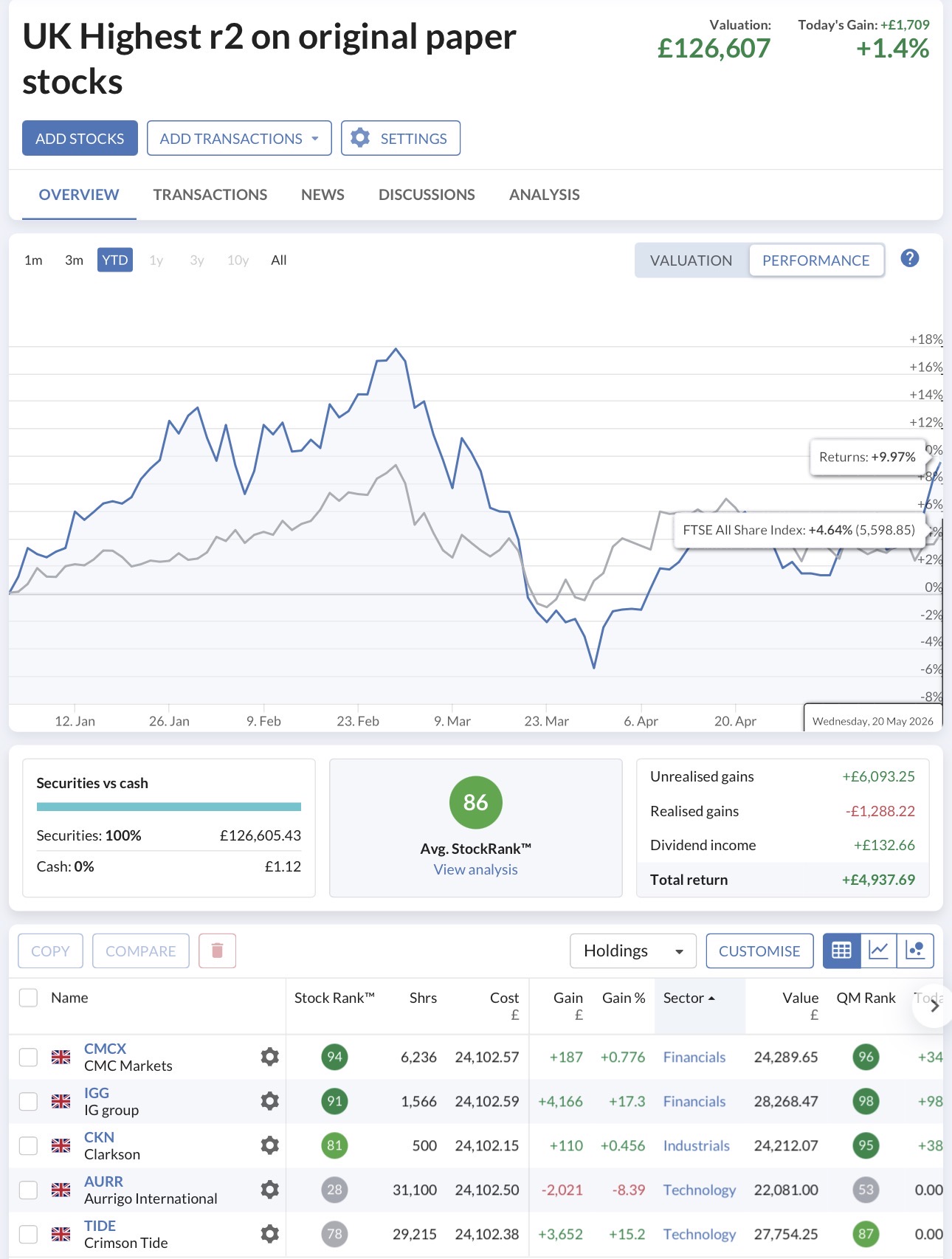Image resolution: width=952 pixels, height=1259 pixels.
Task: Click the Securities vs cash progress bar
Action: [169, 807]
